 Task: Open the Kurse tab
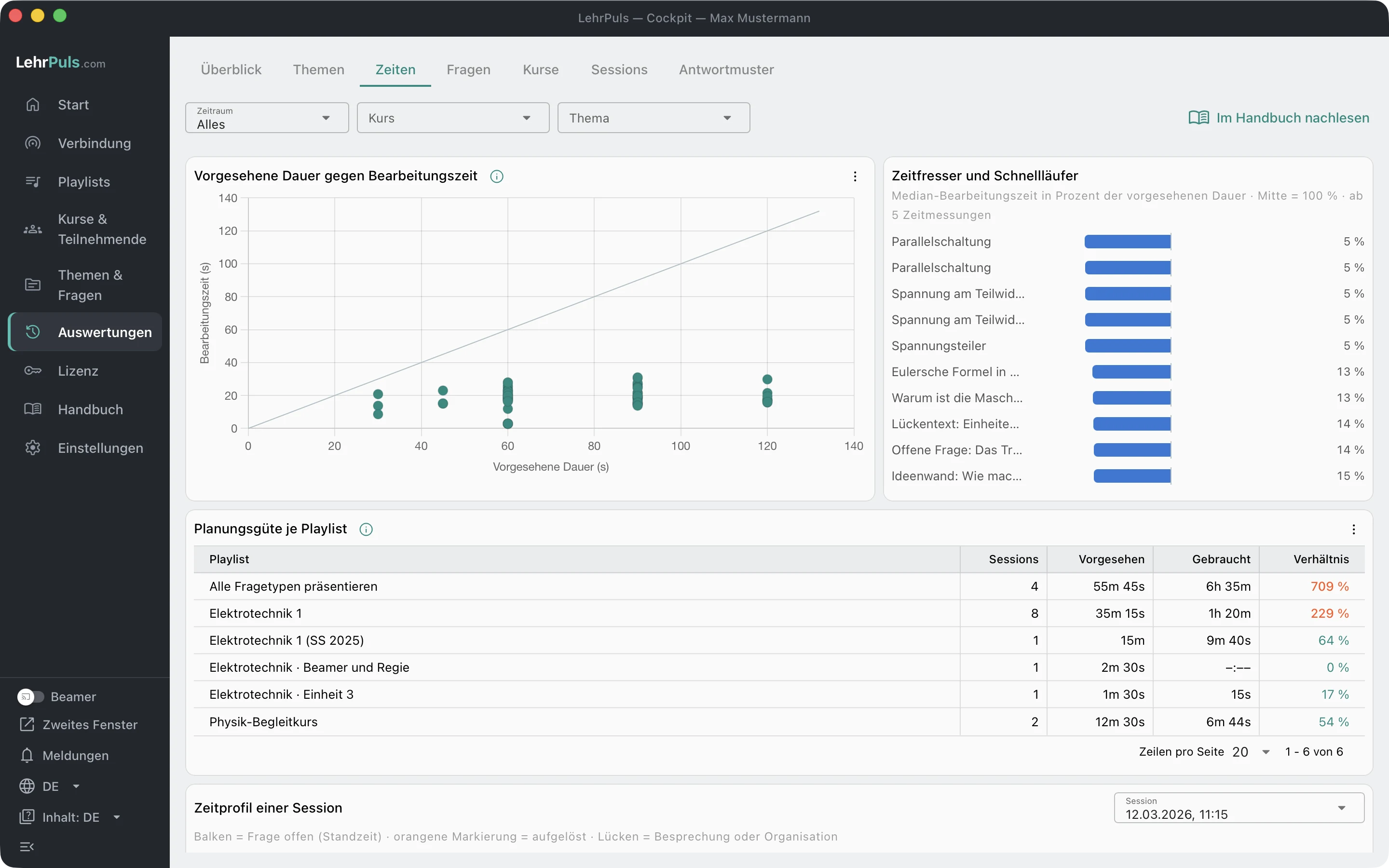(x=541, y=69)
